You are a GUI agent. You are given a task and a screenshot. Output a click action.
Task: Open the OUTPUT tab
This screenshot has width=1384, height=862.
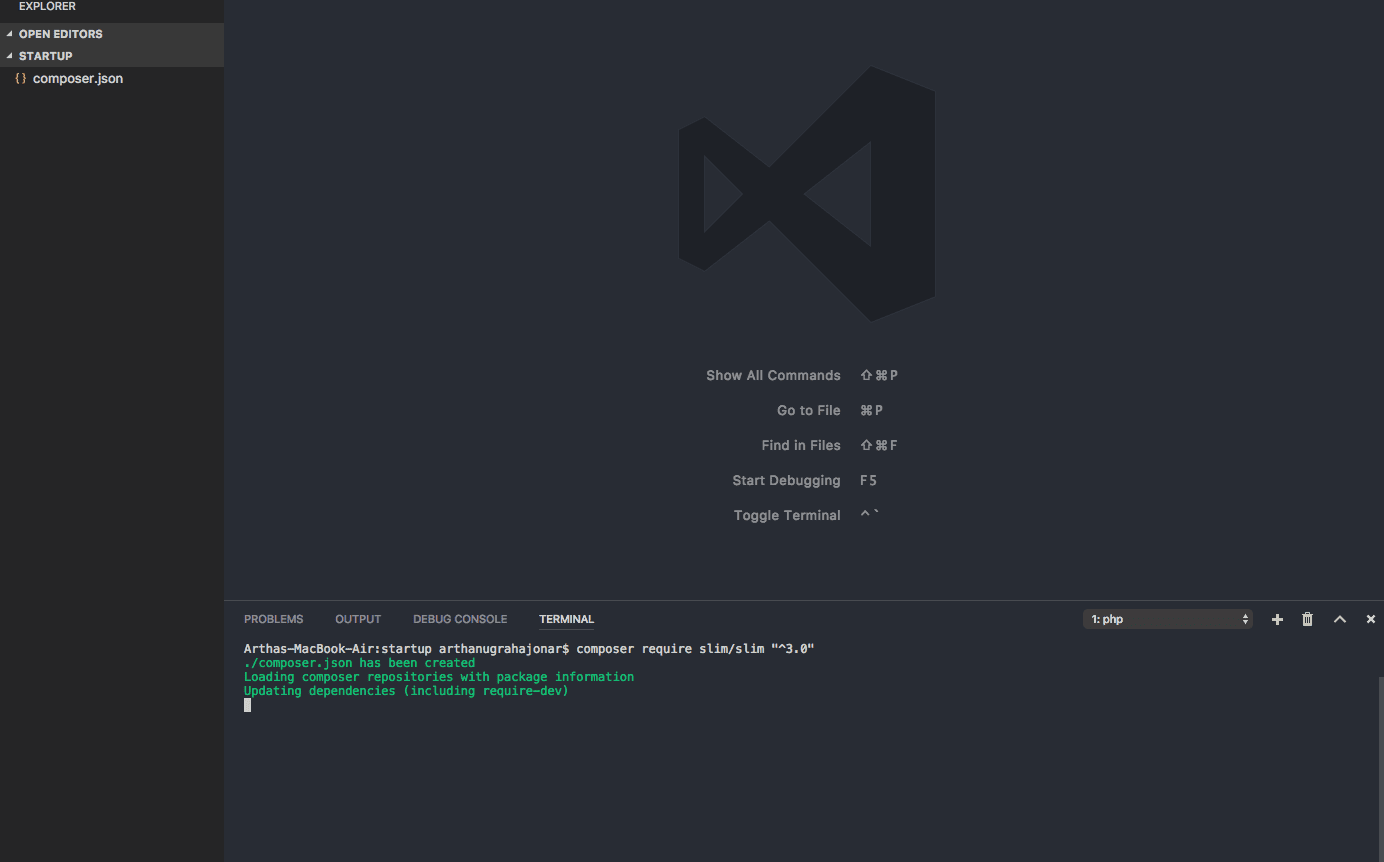(358, 619)
